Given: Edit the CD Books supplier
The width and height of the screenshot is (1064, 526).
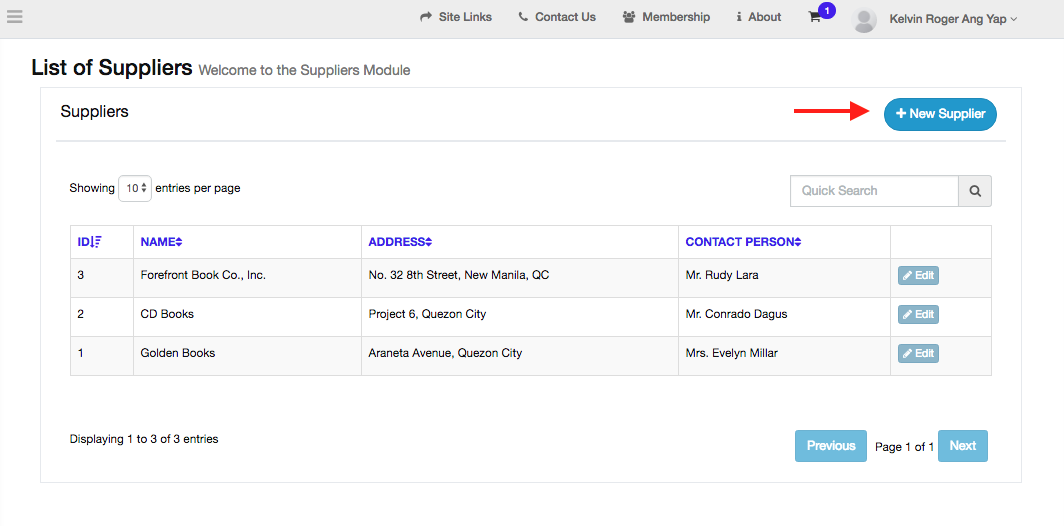Looking at the screenshot, I should point(917,315).
